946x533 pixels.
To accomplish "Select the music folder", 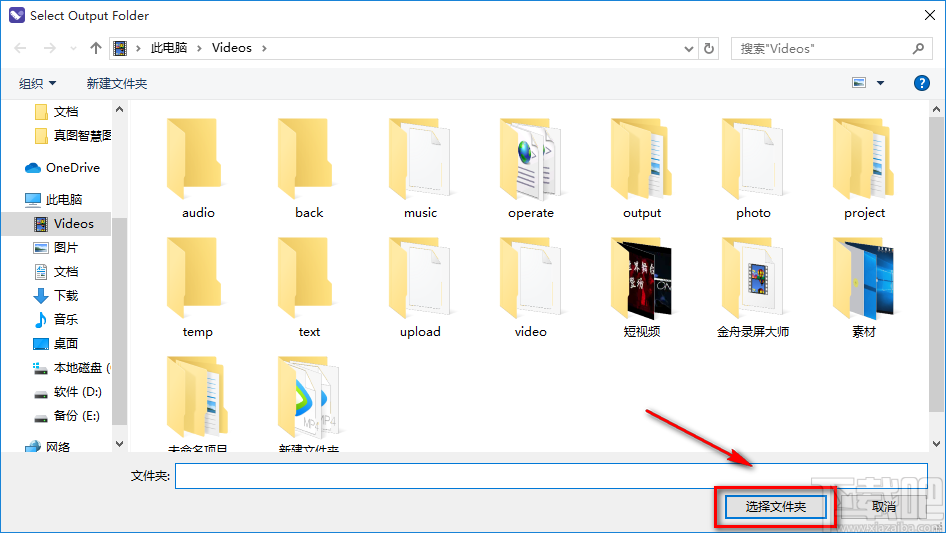I will click(420, 169).
